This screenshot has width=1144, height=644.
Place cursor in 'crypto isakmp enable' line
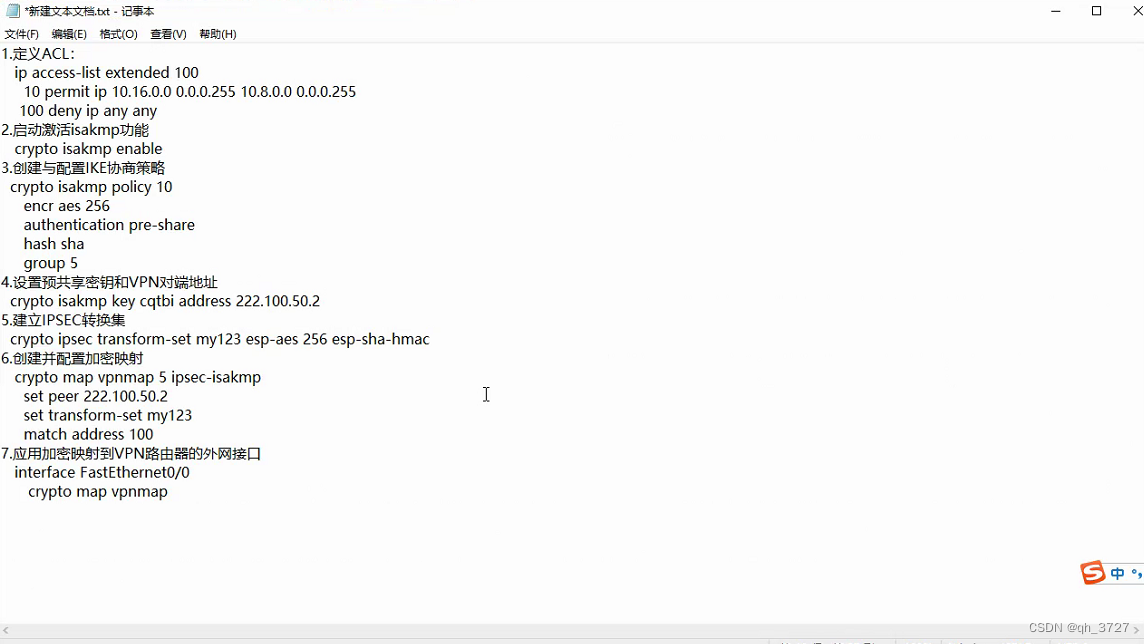[88, 149]
